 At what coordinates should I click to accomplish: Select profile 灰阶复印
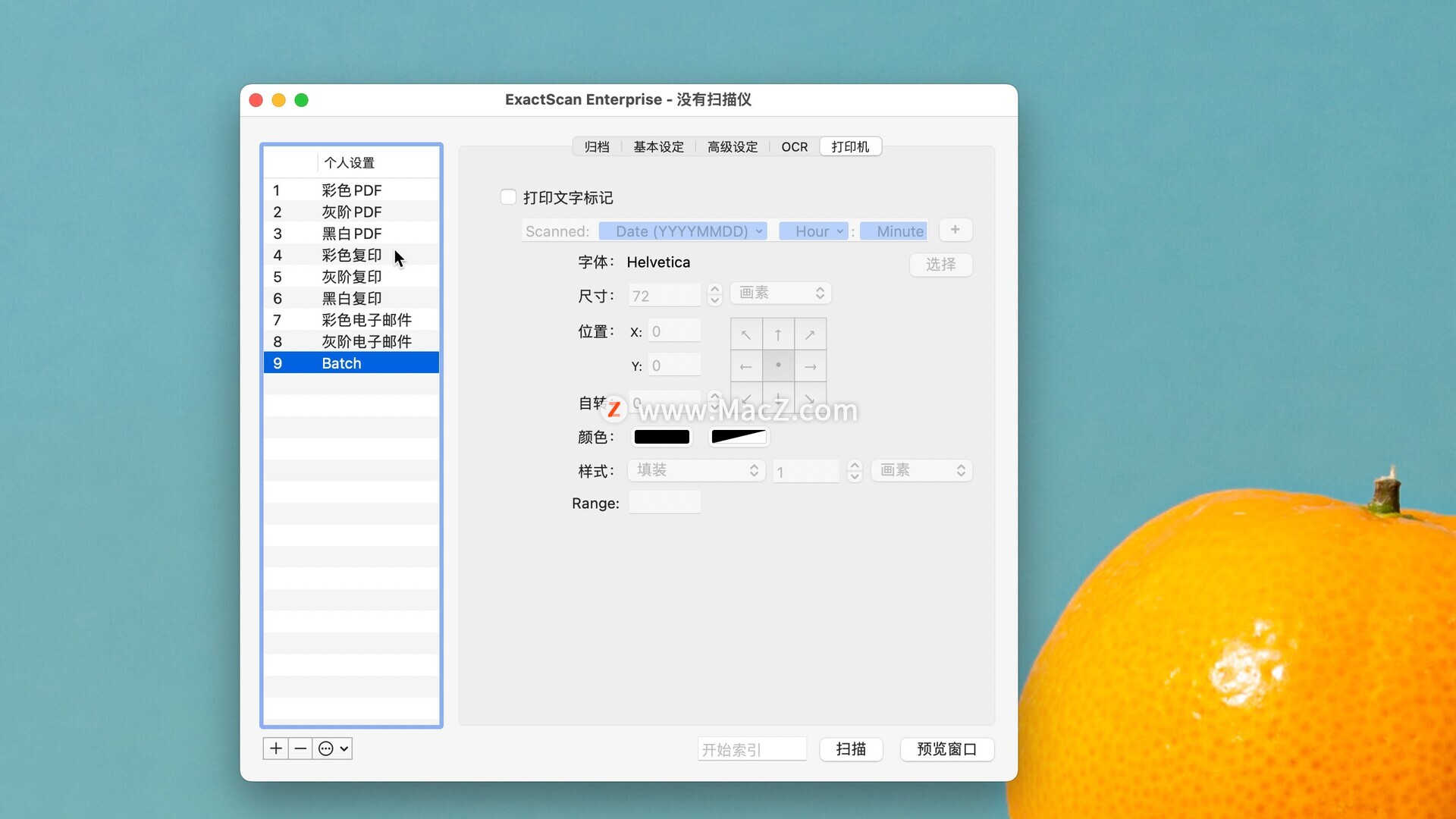[352, 277]
